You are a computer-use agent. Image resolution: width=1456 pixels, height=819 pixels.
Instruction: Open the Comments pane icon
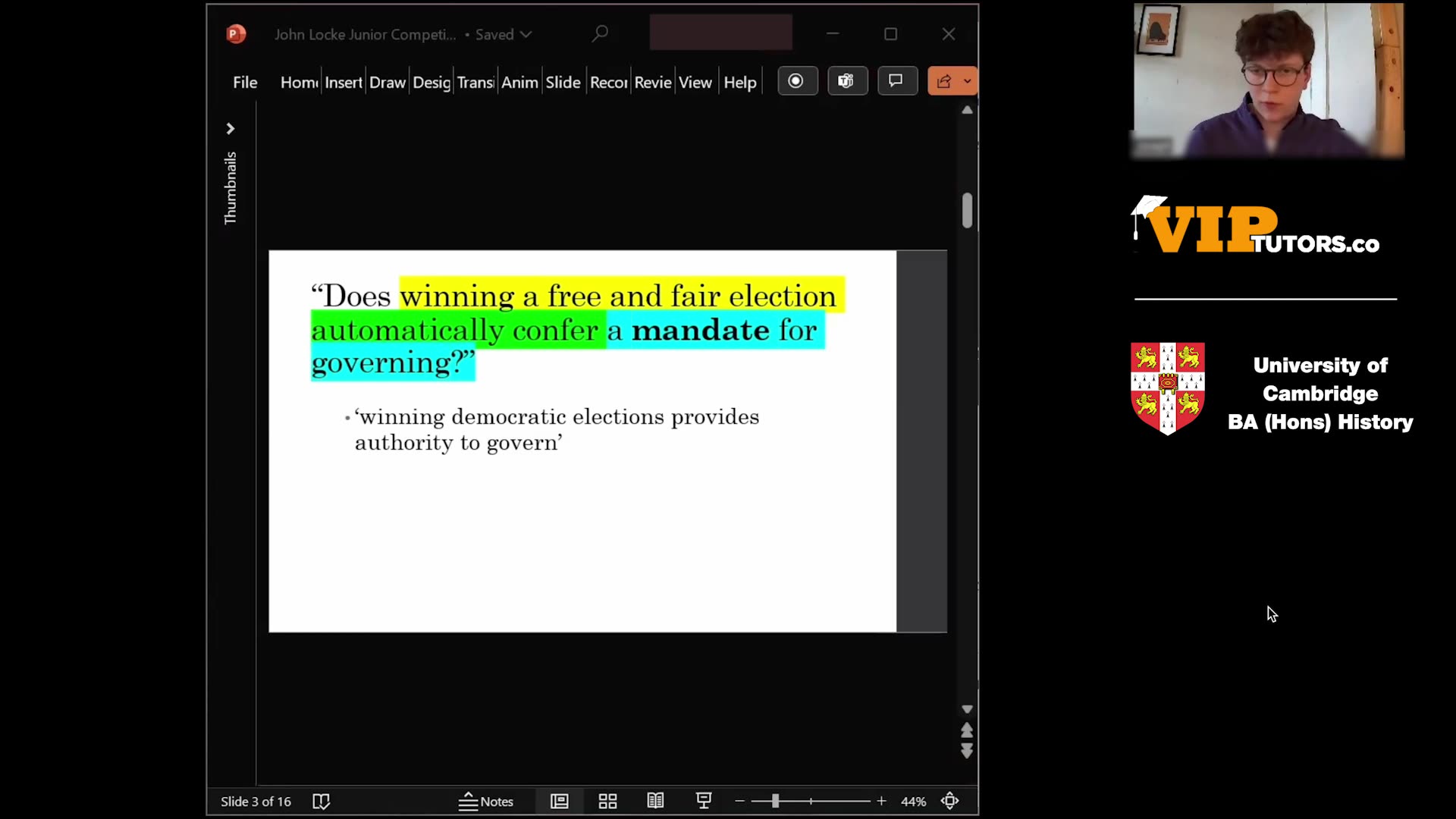pyautogui.click(x=896, y=81)
